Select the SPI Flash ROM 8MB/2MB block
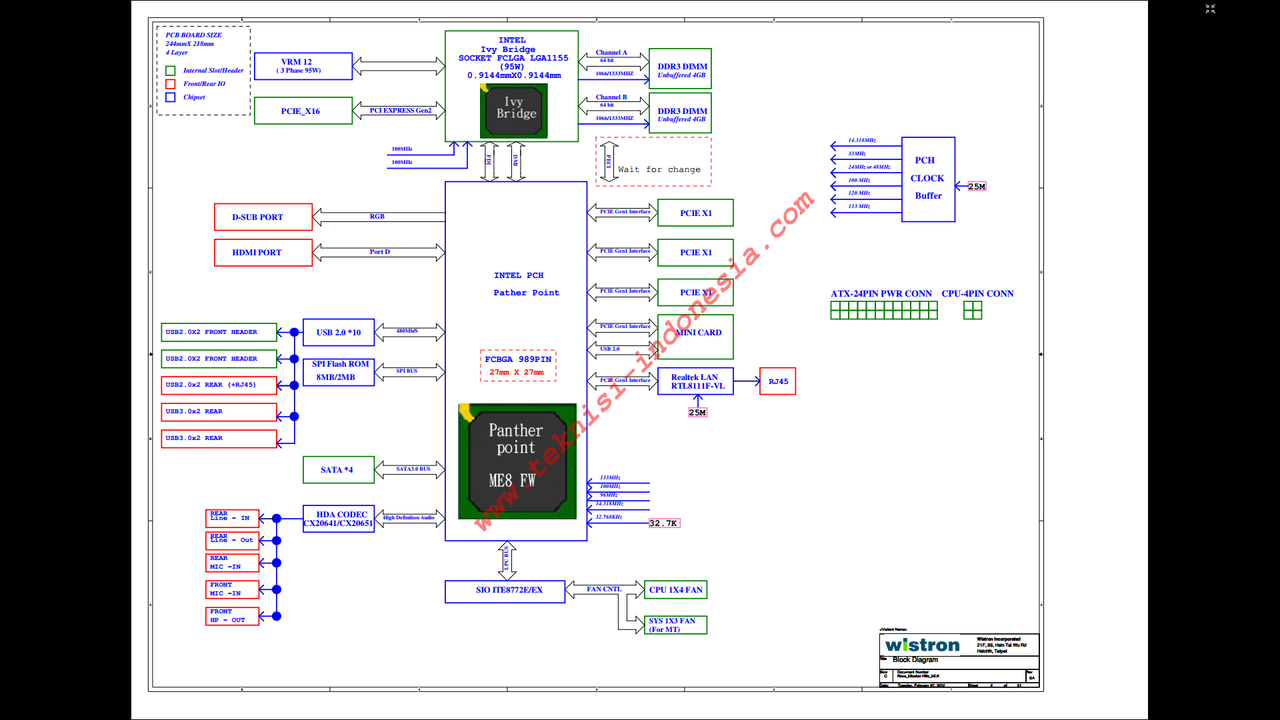Screen dimensions: 1280x720 pos(340,371)
